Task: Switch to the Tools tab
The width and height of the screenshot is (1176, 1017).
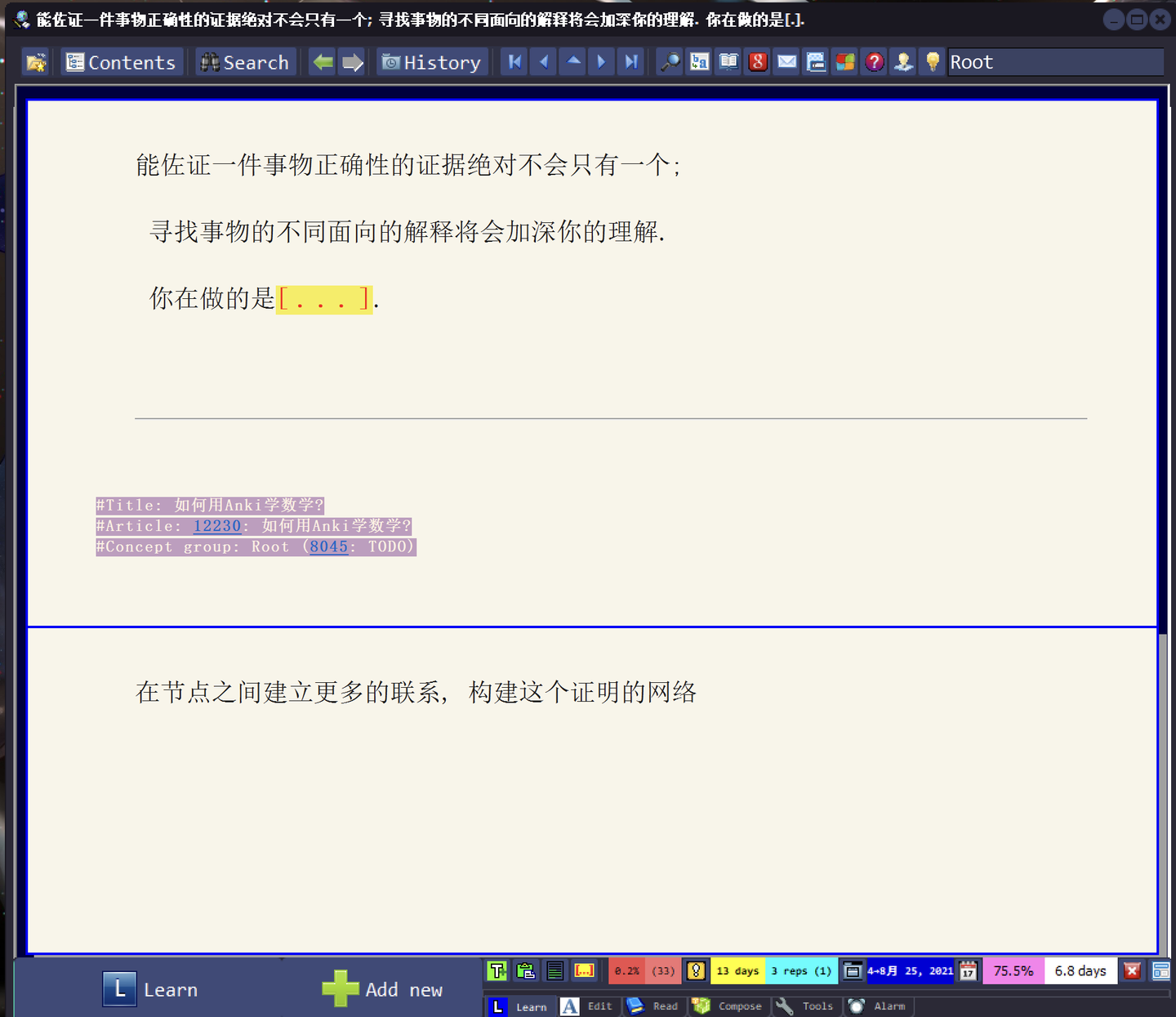Action: [805, 1006]
